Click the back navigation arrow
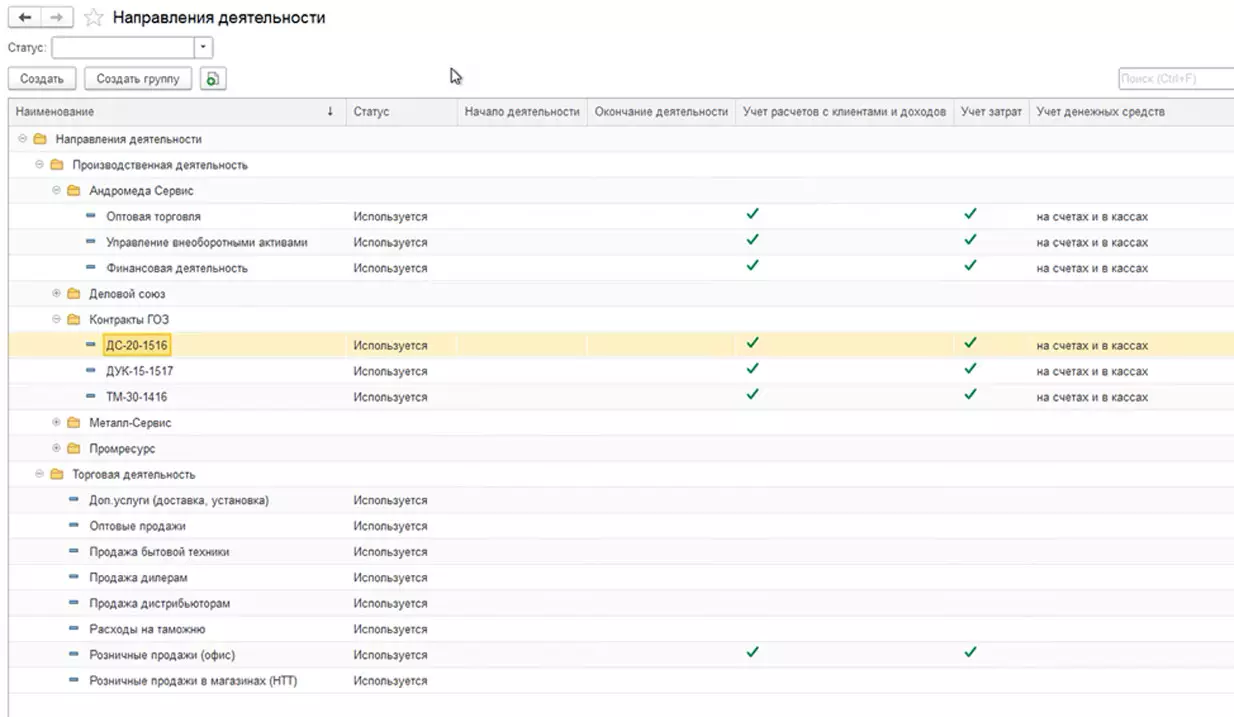1234x717 pixels. tap(25, 18)
